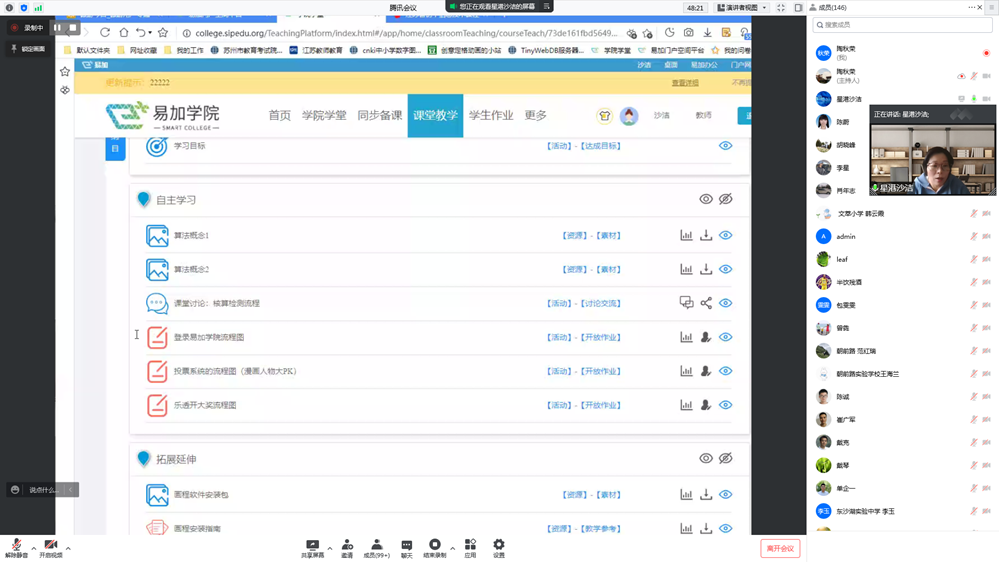Toggle visibility eye for 算法概念1
The image size is (999, 562).
pyautogui.click(x=726, y=235)
